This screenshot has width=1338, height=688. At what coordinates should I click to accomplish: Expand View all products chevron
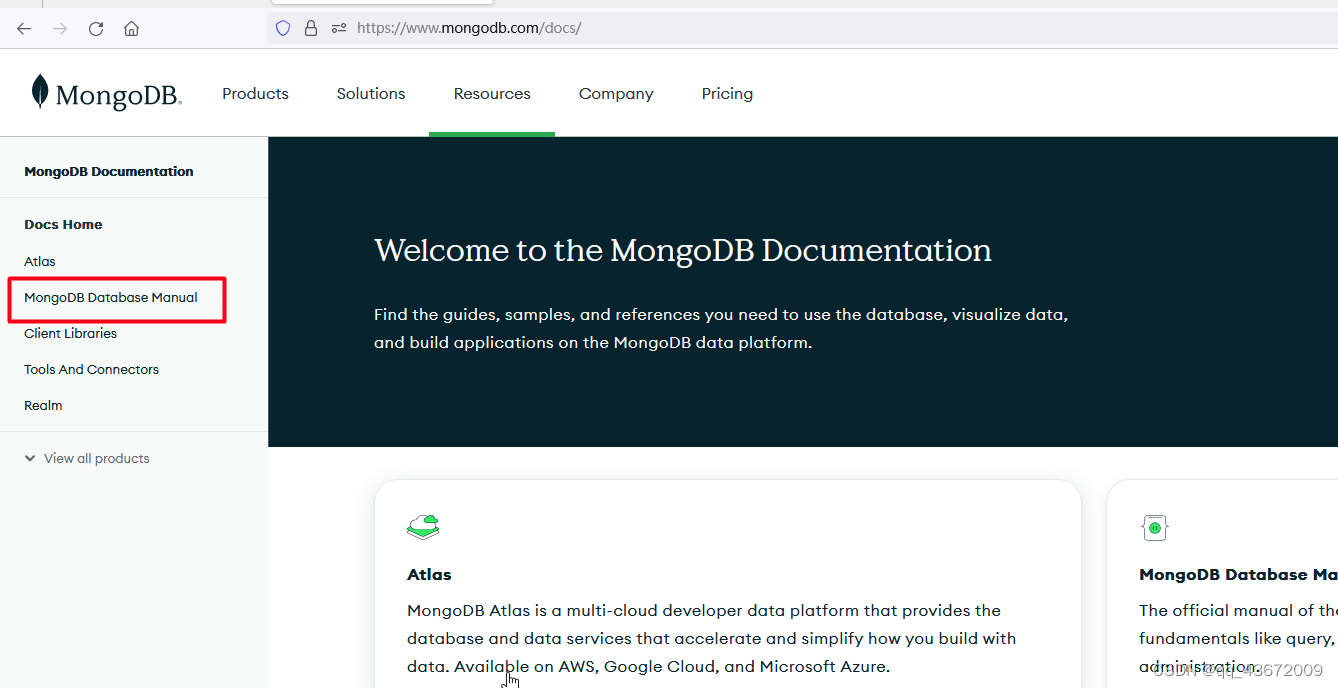point(29,458)
